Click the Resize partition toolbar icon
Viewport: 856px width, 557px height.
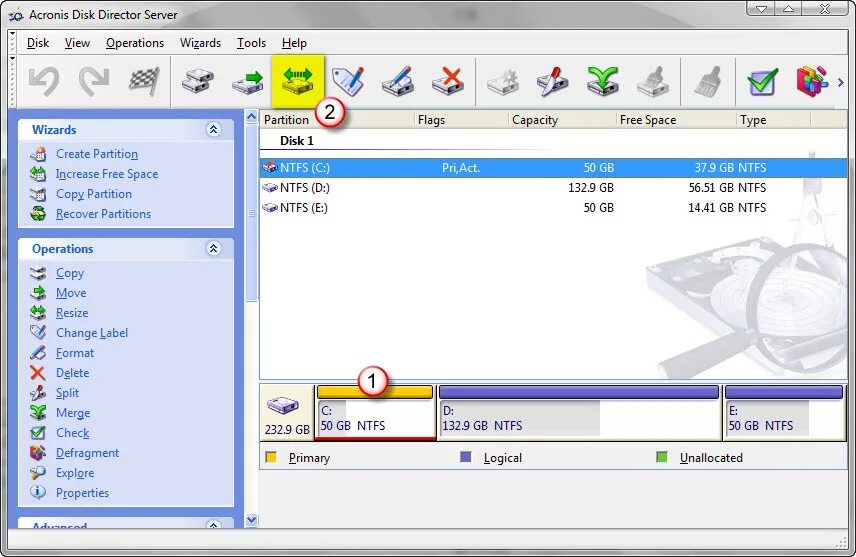(x=298, y=81)
